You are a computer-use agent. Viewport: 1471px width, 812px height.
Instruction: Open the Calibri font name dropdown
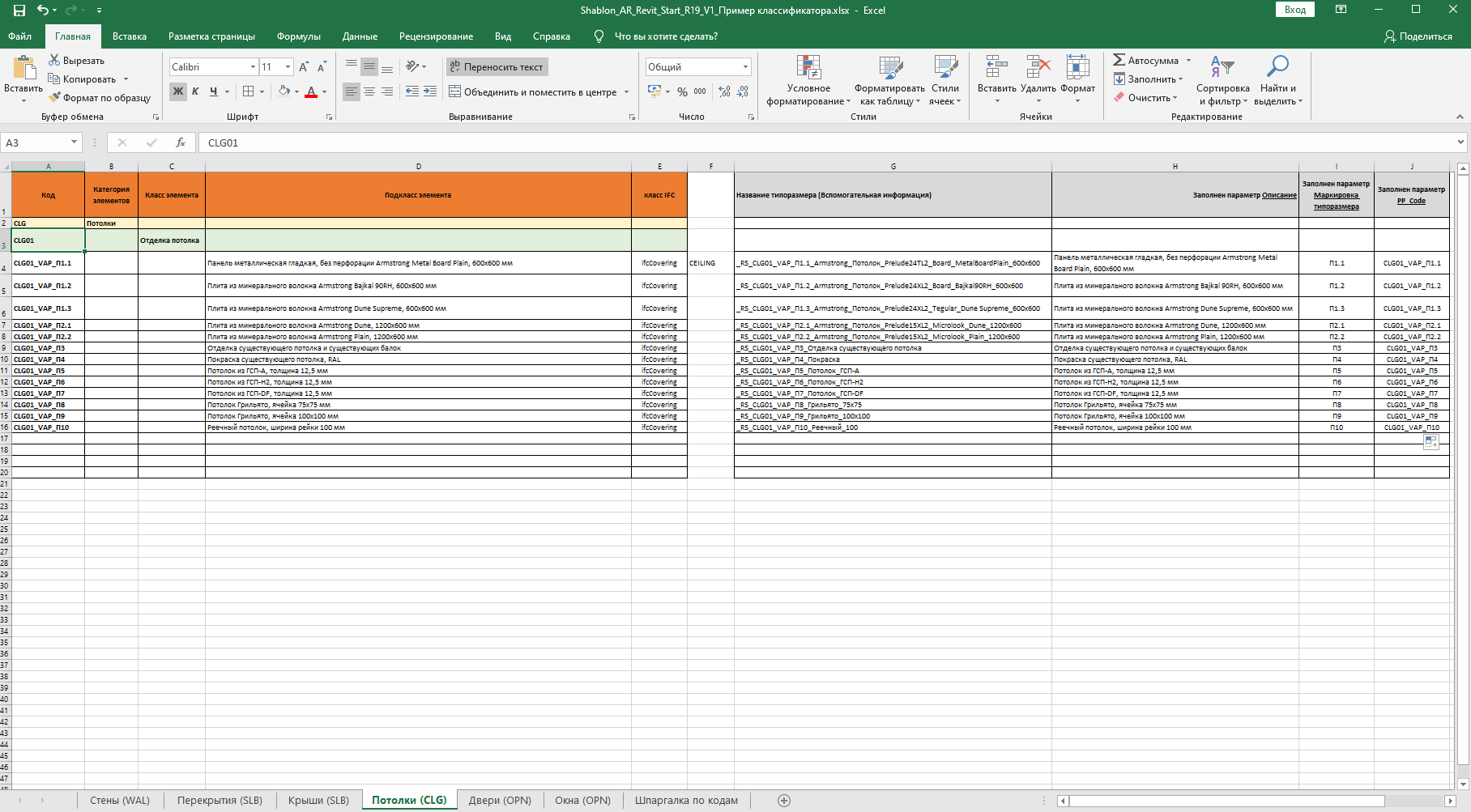[x=253, y=67]
